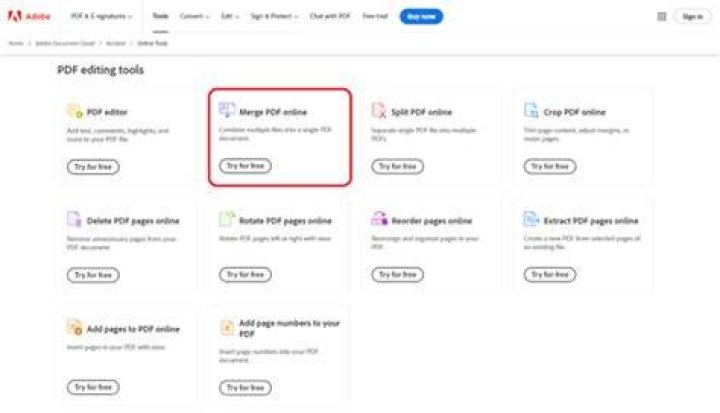The image size is (720, 413).
Task: Select the Reorder pages online icon
Action: tap(379, 219)
